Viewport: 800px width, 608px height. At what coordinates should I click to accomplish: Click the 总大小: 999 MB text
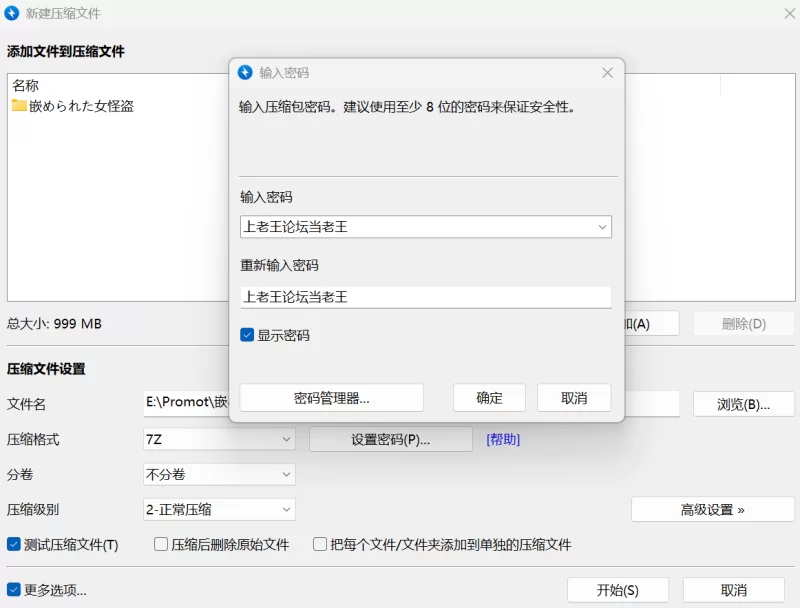54,324
